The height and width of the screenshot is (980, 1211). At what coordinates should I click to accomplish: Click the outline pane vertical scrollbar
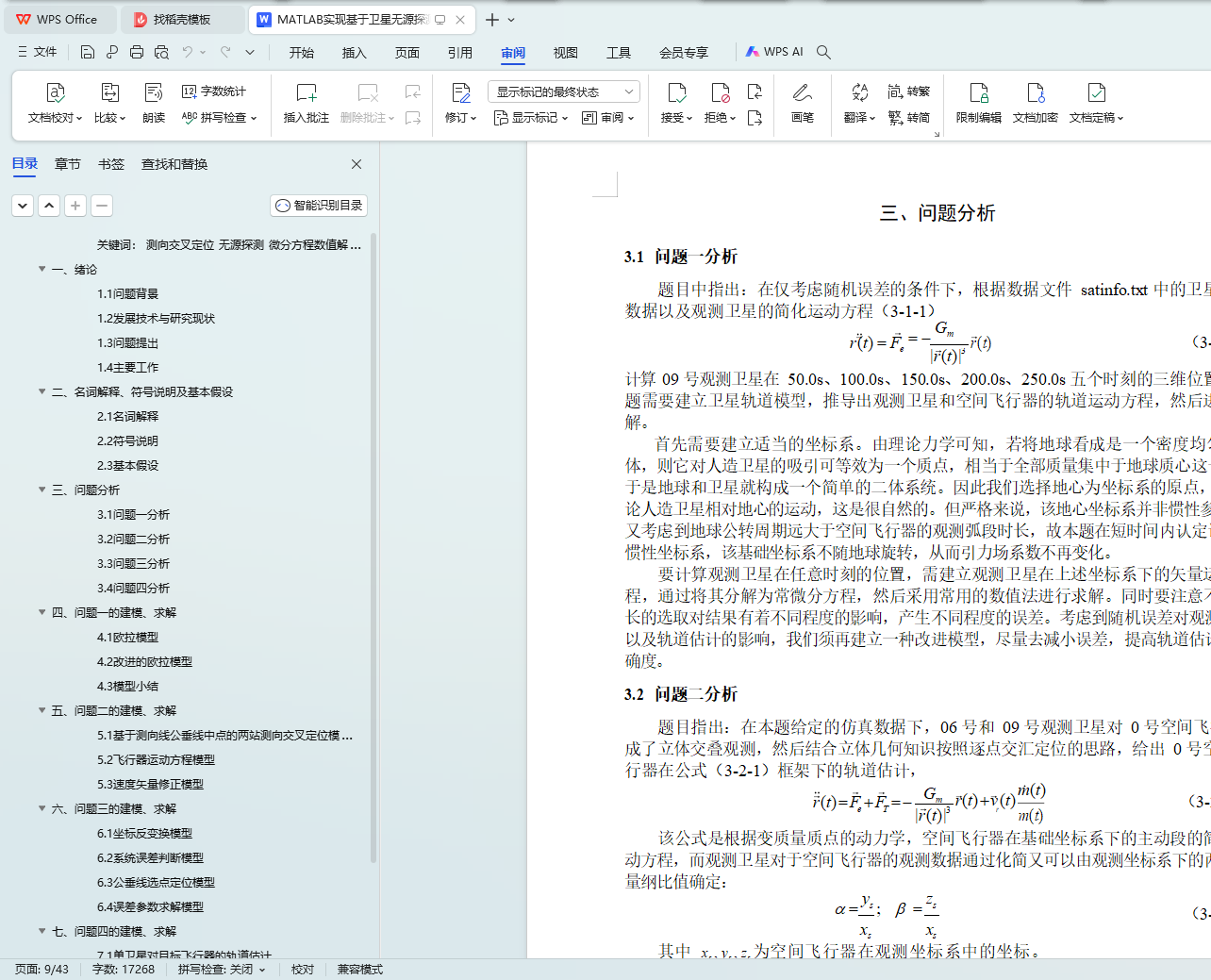point(373,547)
